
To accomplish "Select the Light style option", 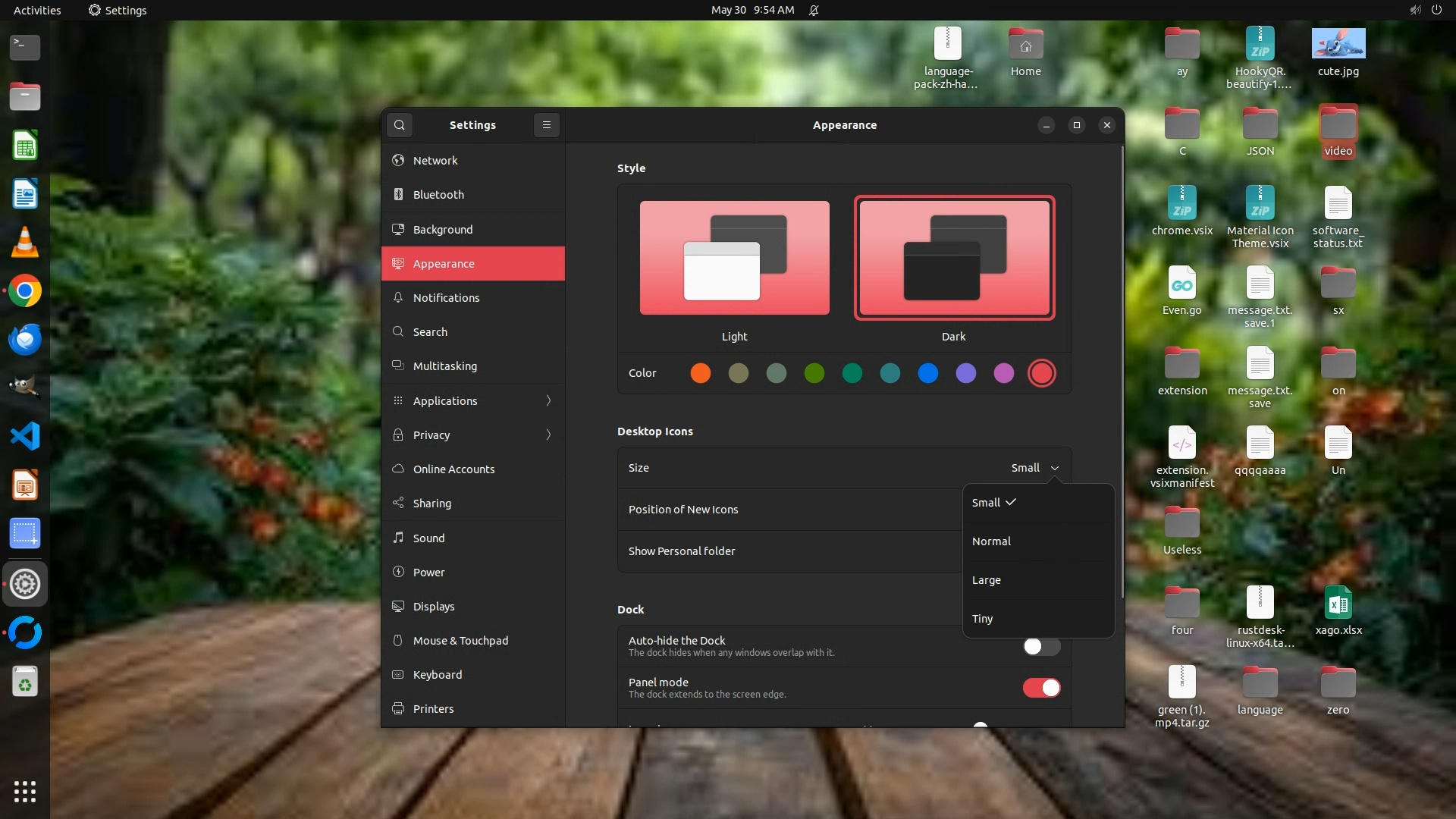I will [x=734, y=258].
